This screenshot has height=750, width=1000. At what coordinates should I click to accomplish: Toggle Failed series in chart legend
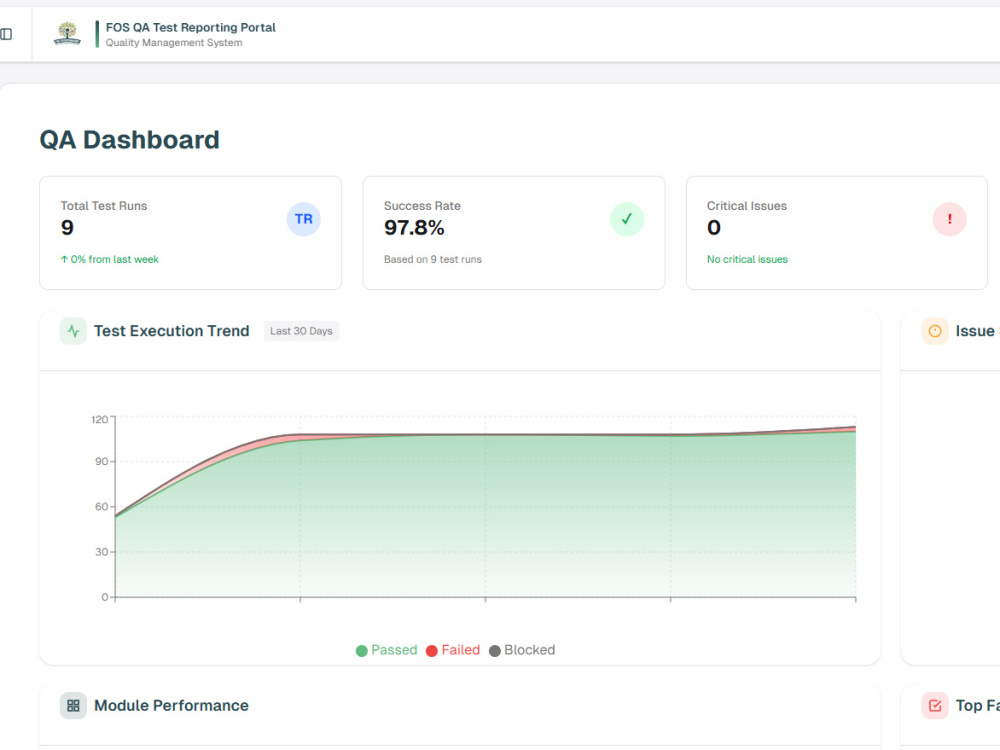(453, 651)
